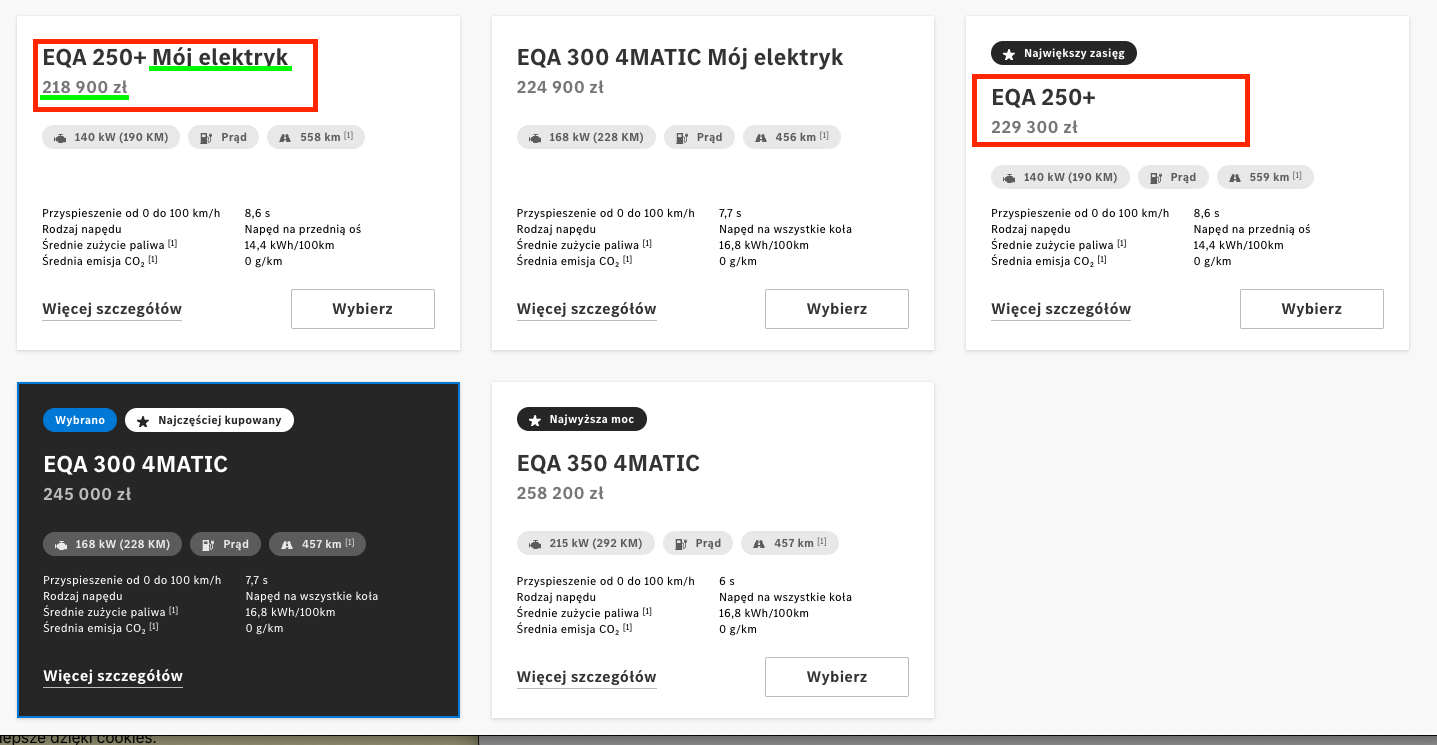This screenshot has width=1437, height=745.
Task: Click the 558 km range chip
Action: pos(316,137)
